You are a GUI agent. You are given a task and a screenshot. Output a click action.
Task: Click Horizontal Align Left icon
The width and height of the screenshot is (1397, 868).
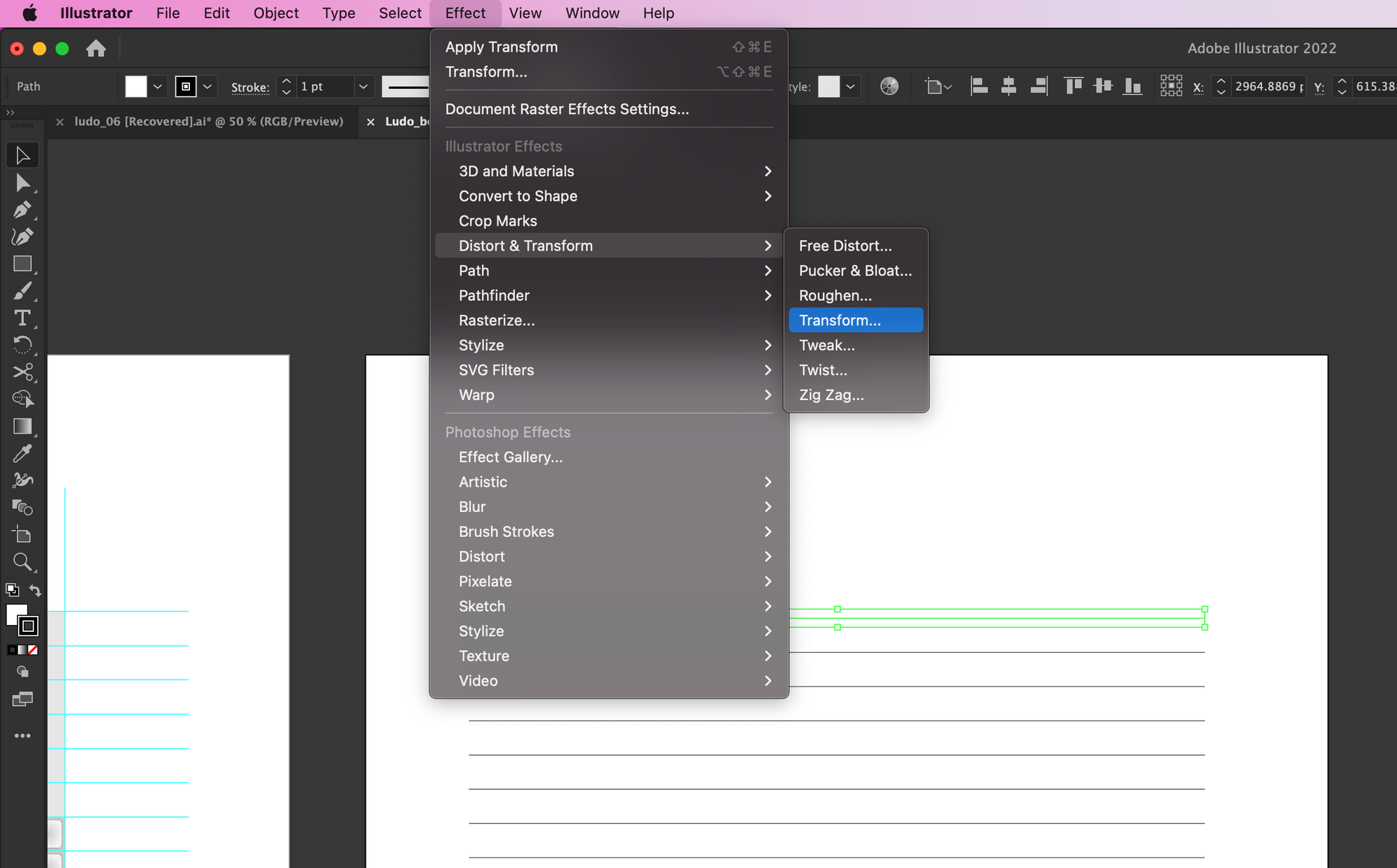(x=979, y=87)
